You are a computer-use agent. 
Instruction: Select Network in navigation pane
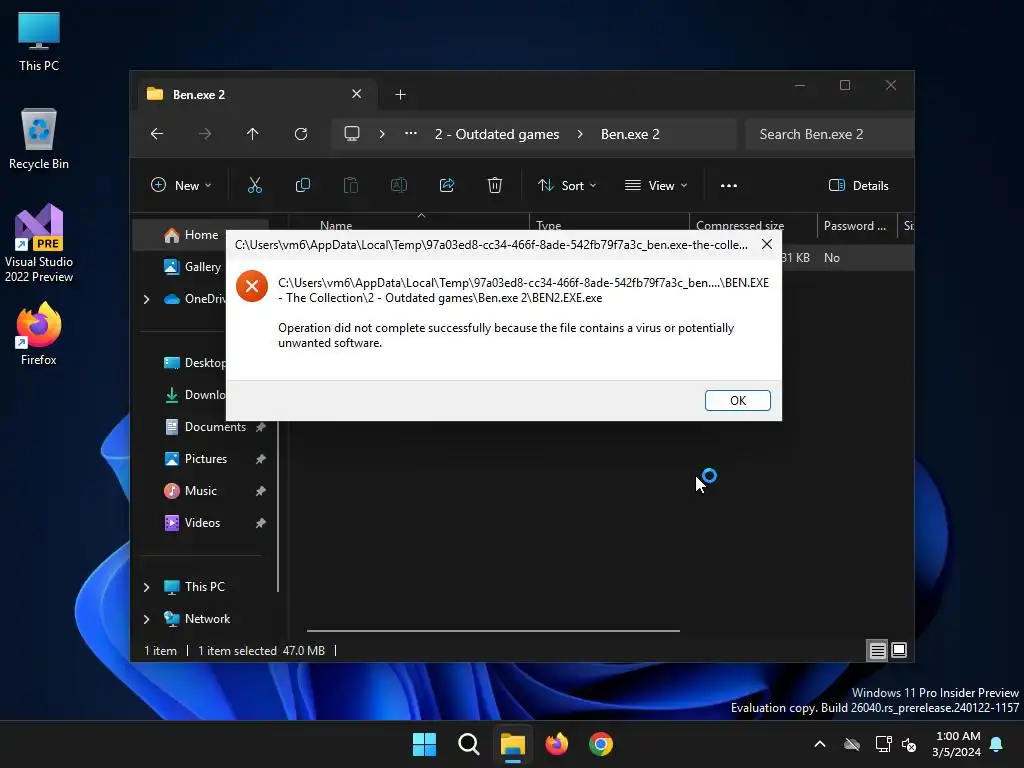click(x=197, y=619)
